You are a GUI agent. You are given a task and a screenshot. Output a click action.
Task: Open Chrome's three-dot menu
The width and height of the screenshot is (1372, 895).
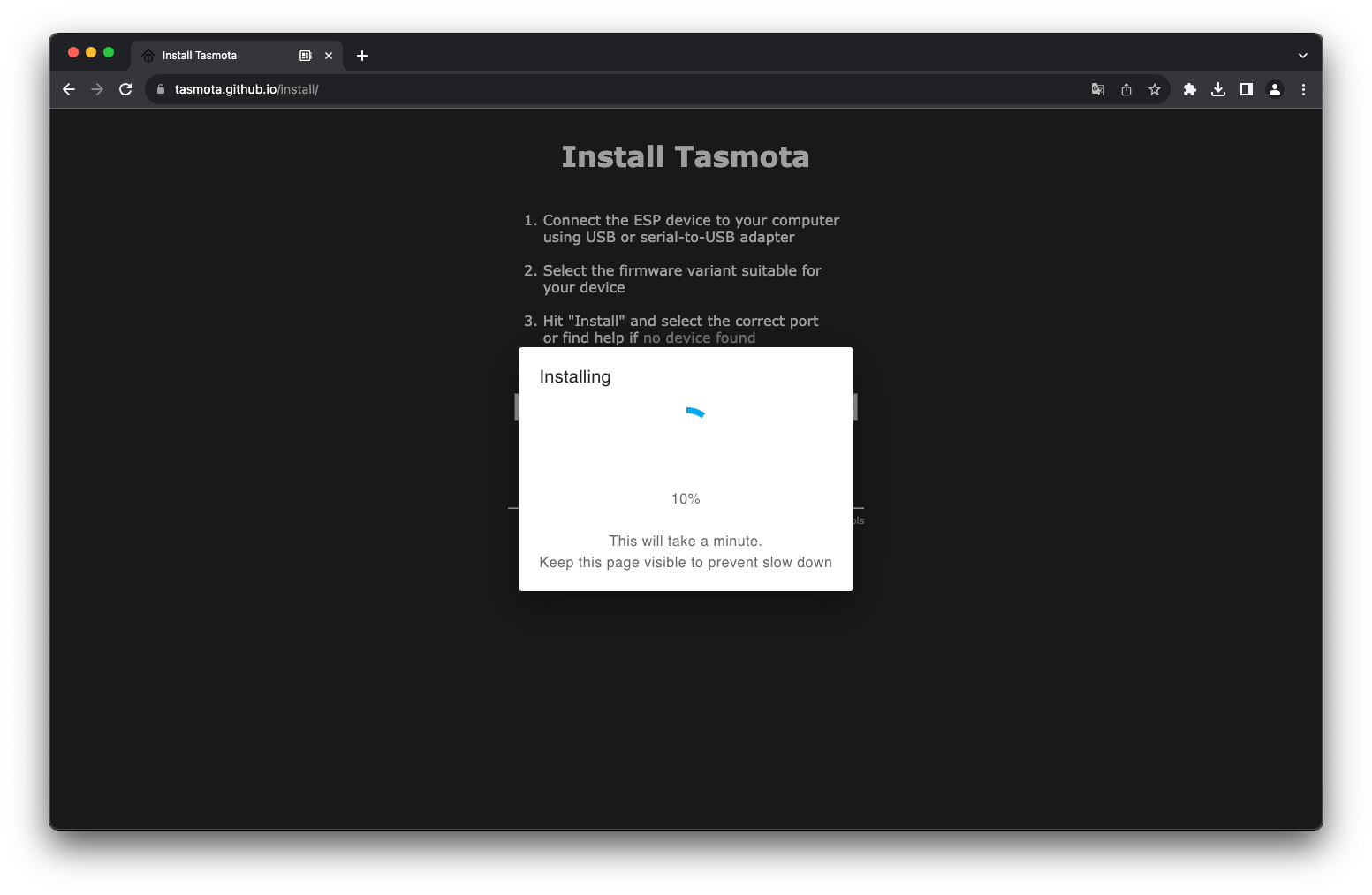1303,89
